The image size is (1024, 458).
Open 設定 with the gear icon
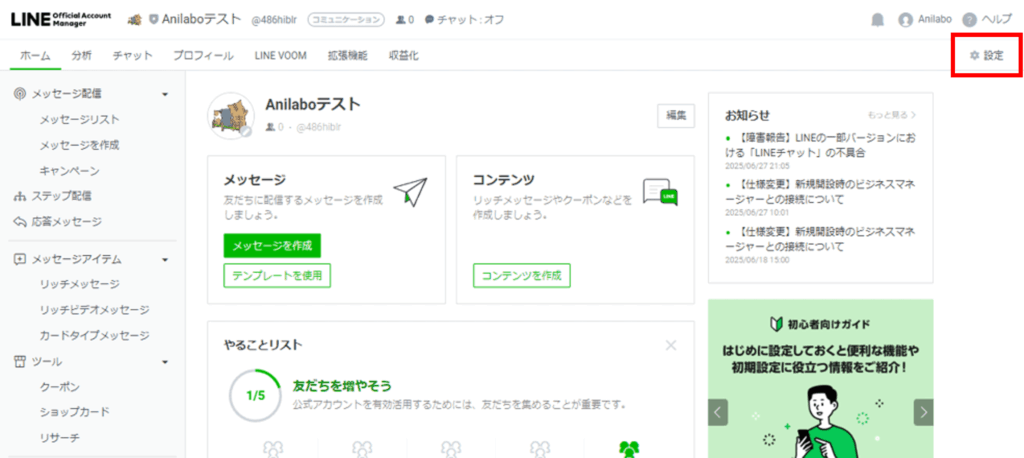pyautogui.click(x=986, y=55)
